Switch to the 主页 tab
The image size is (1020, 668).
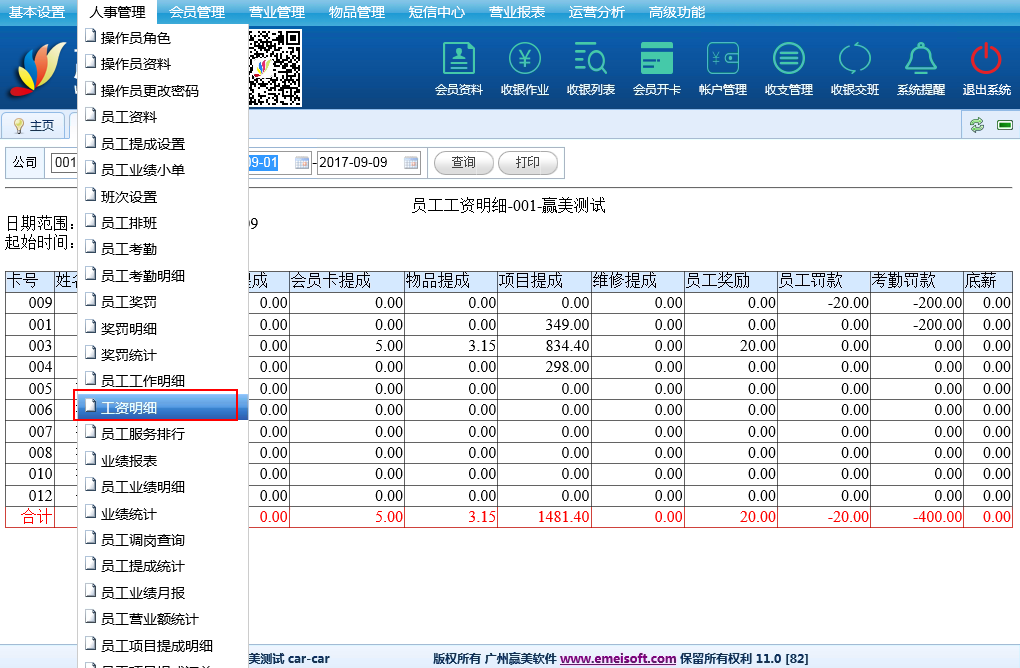[x=34, y=126]
